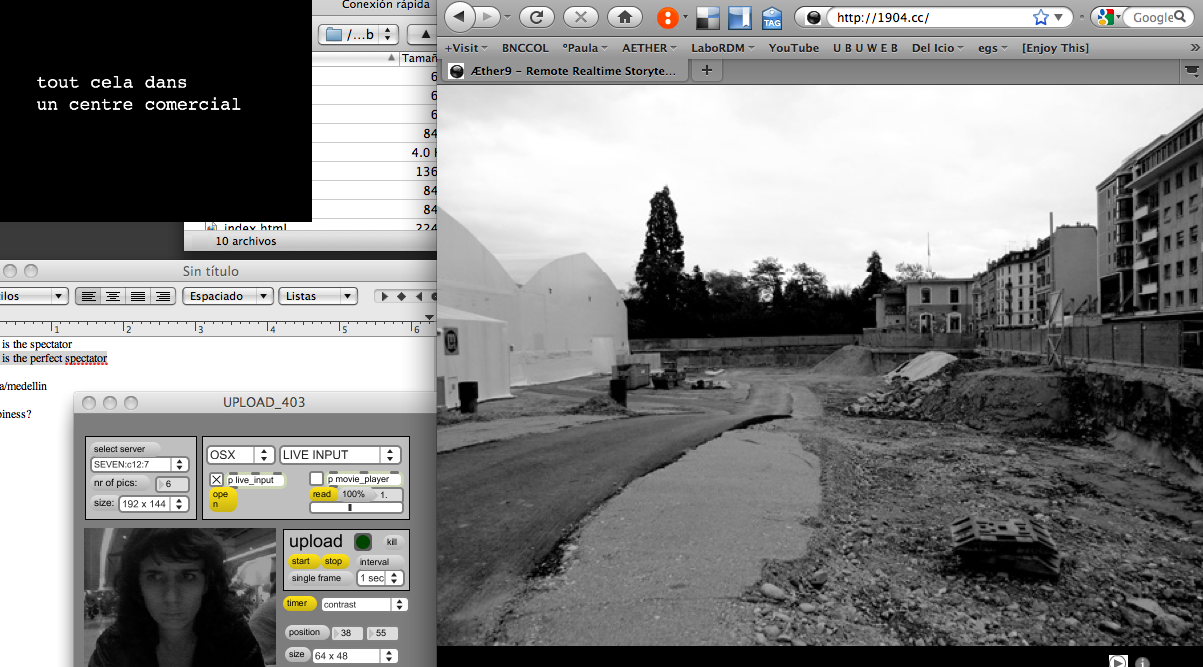1203x667 pixels.
Task: Open the LIVE INPUT source dropdown
Action: click(340, 455)
